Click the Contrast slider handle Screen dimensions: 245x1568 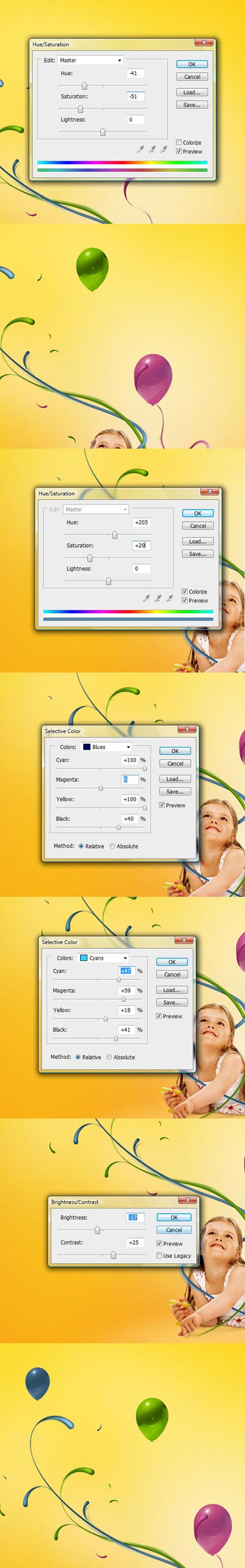[113, 1255]
